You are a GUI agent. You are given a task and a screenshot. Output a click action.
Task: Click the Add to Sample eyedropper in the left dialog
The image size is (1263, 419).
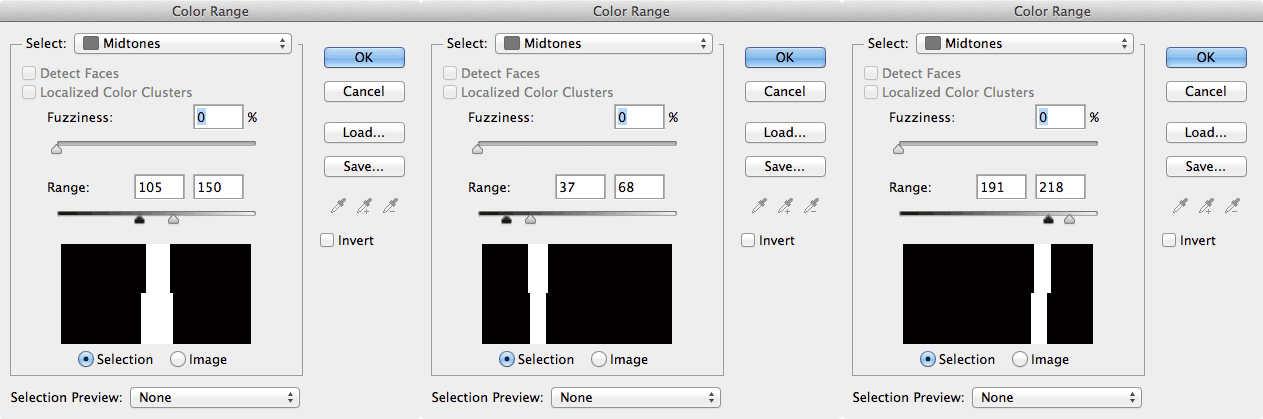click(x=366, y=206)
